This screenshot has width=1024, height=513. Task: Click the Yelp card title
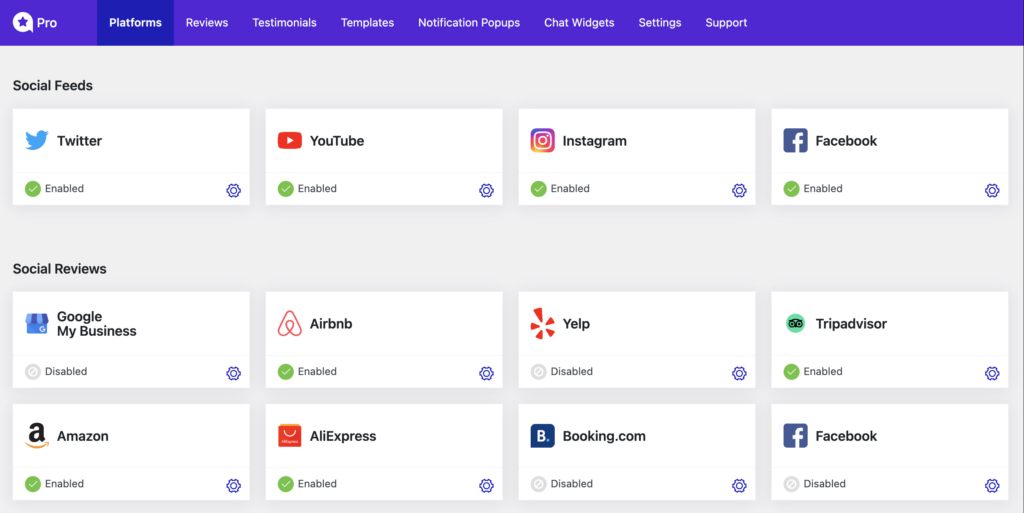[576, 324]
